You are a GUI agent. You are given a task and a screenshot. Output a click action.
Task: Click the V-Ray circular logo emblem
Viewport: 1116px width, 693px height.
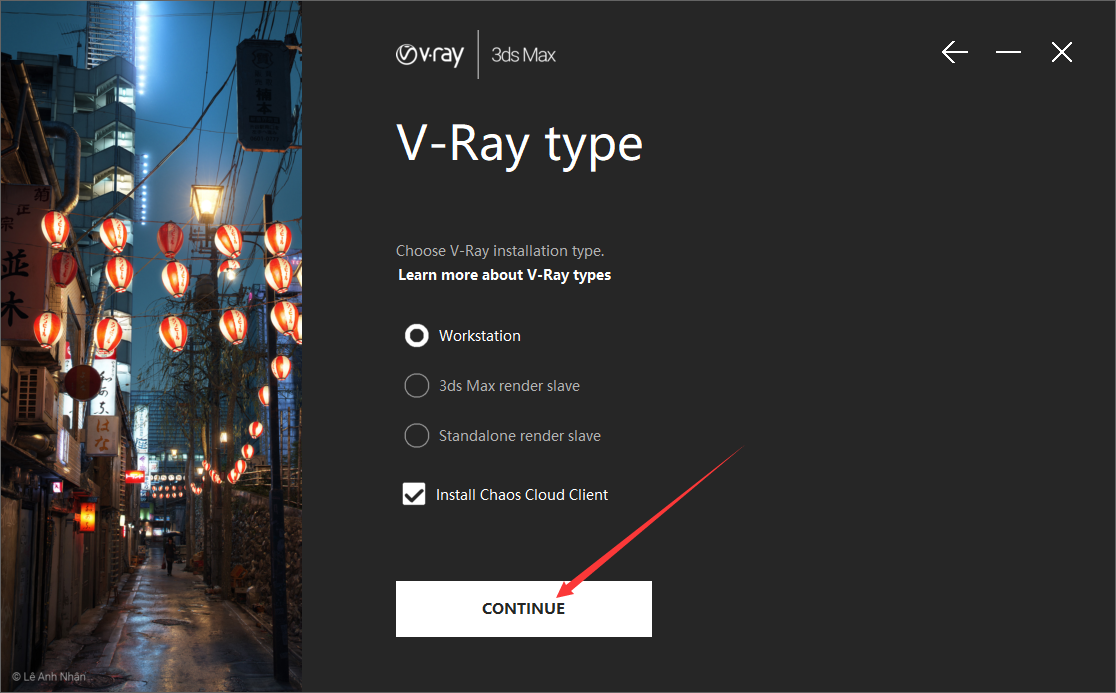click(x=407, y=55)
